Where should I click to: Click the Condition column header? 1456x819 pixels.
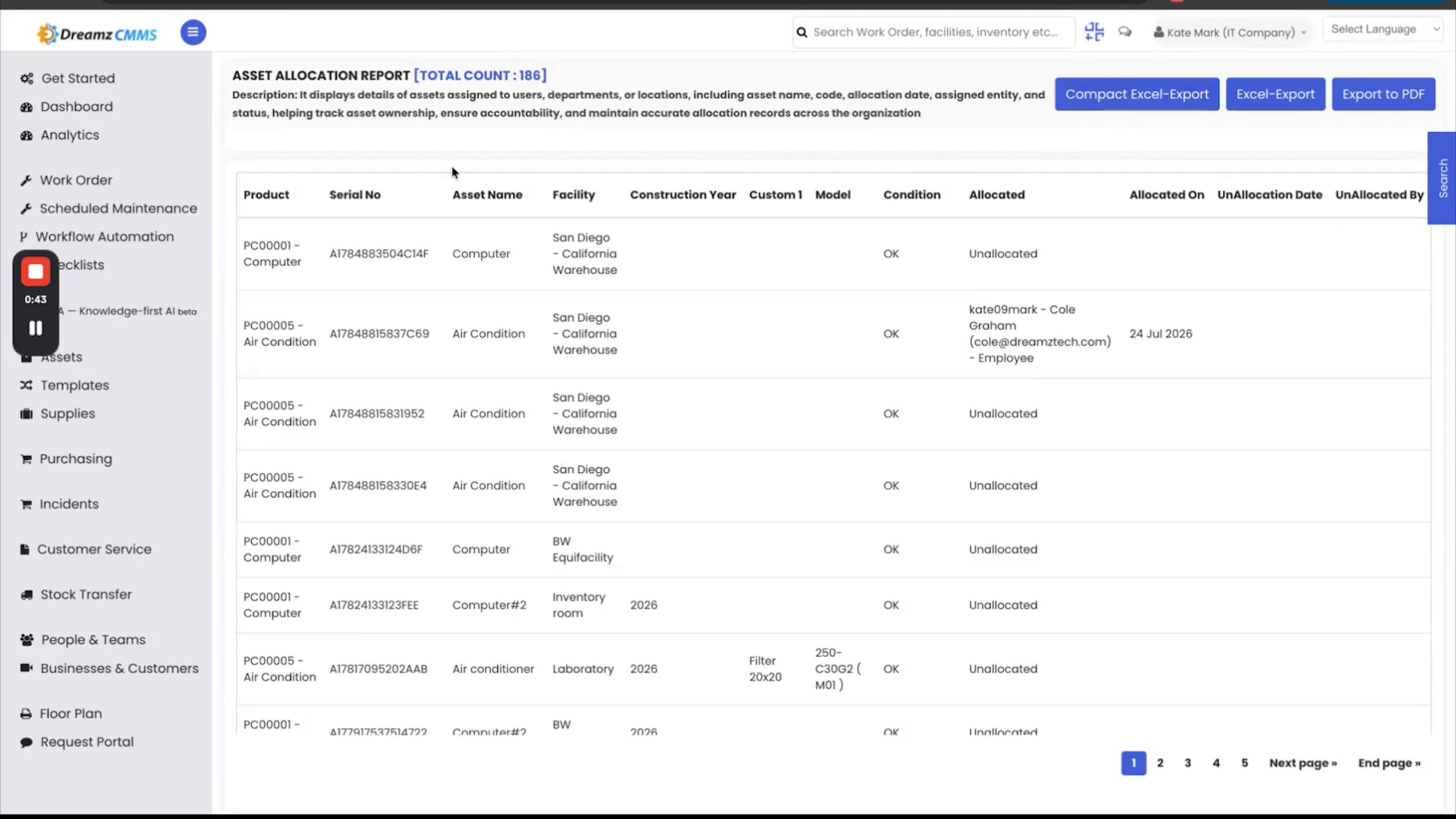coord(912,195)
